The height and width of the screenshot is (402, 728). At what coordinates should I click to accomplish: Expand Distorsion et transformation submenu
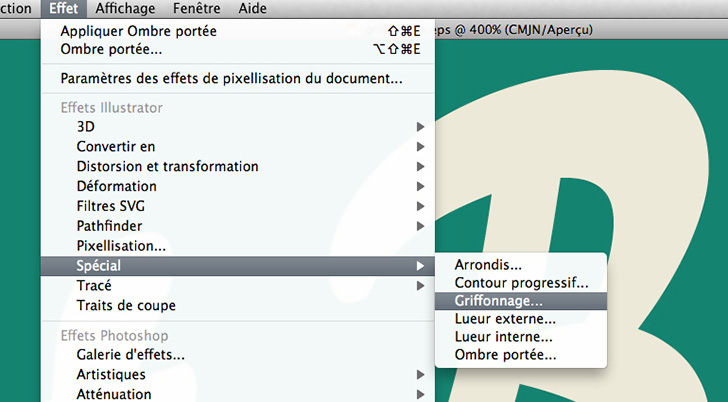coord(238,167)
